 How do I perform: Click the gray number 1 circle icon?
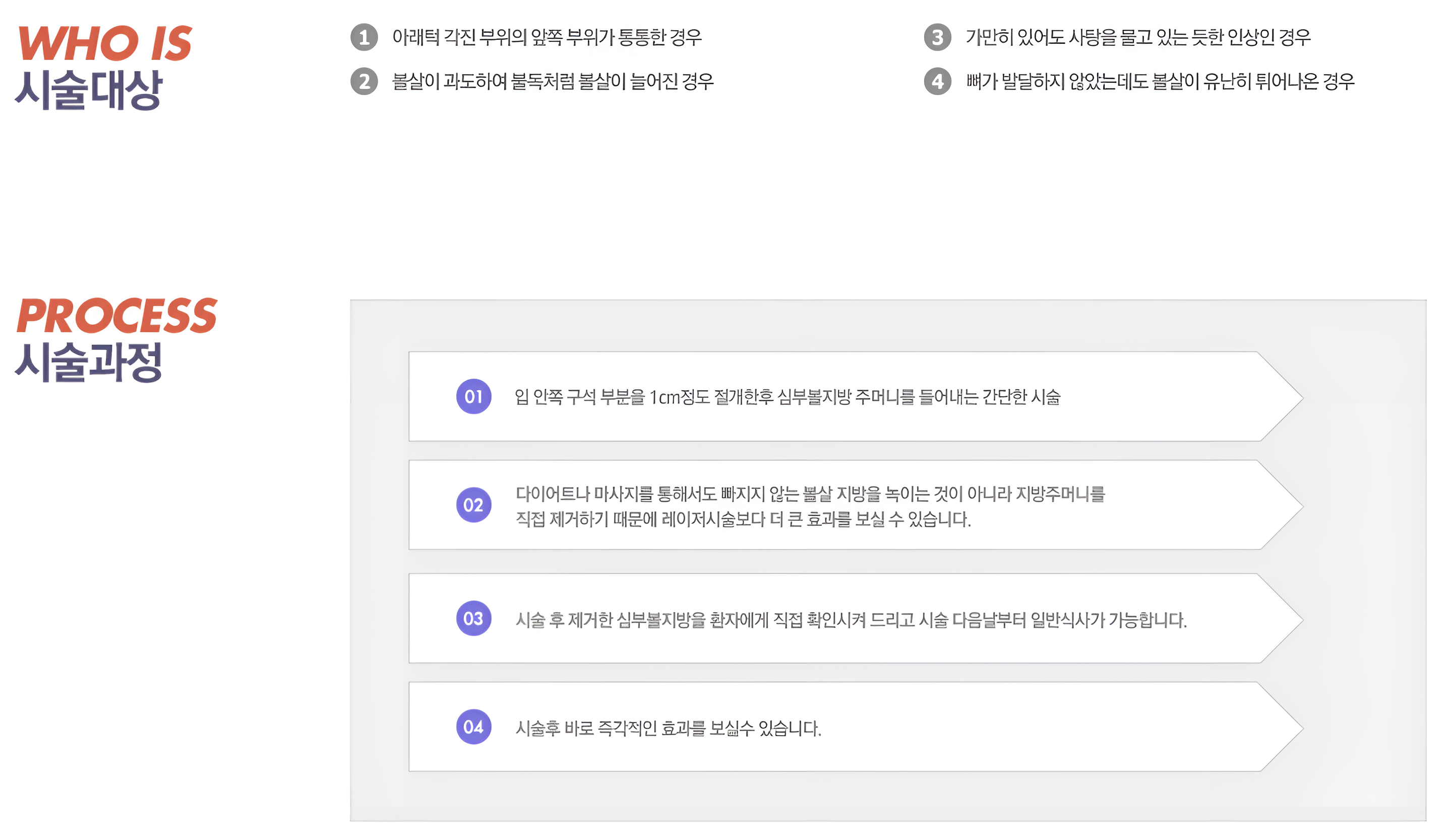coord(364,37)
